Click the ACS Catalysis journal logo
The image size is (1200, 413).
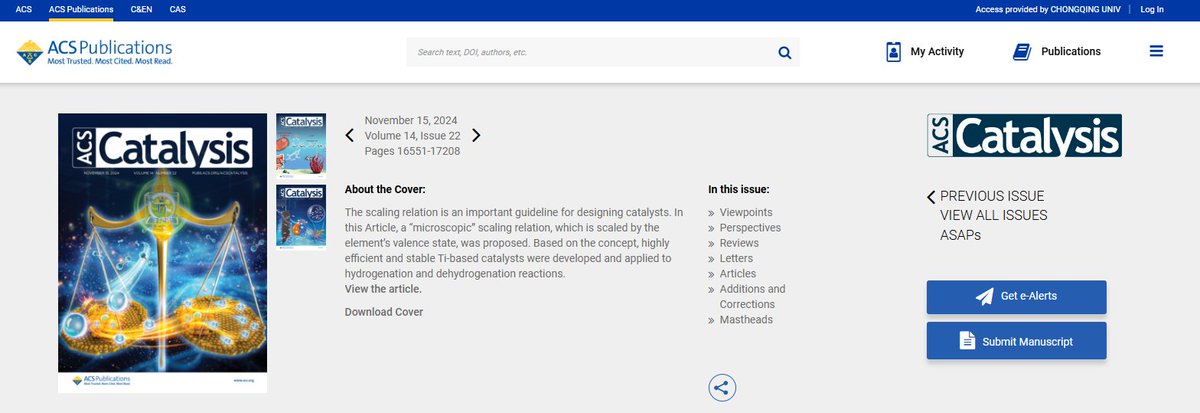click(x=1024, y=135)
